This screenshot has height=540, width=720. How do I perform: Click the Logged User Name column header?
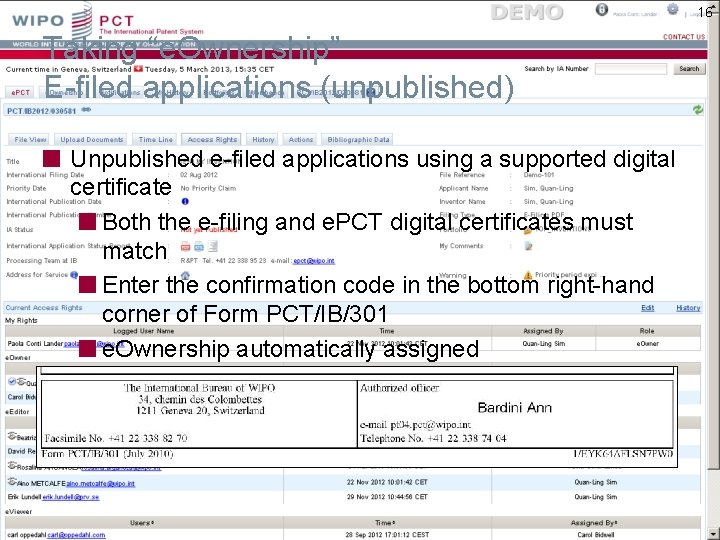[143, 331]
